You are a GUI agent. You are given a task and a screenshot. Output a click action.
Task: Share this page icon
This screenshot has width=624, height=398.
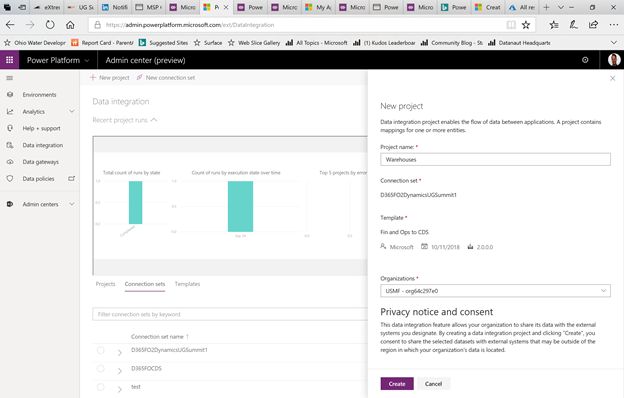pyautogui.click(x=593, y=25)
